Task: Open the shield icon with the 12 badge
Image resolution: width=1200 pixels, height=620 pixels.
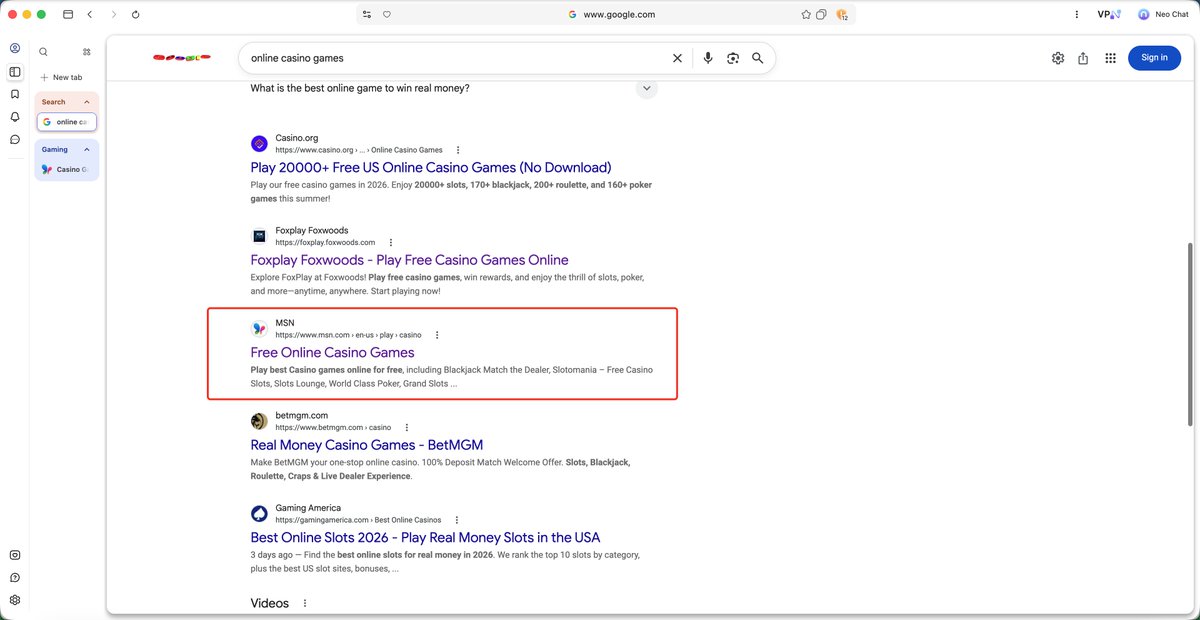Action: coord(842,15)
